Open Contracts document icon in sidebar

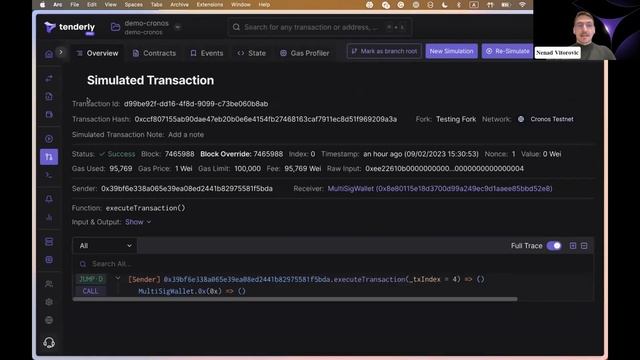(49, 96)
